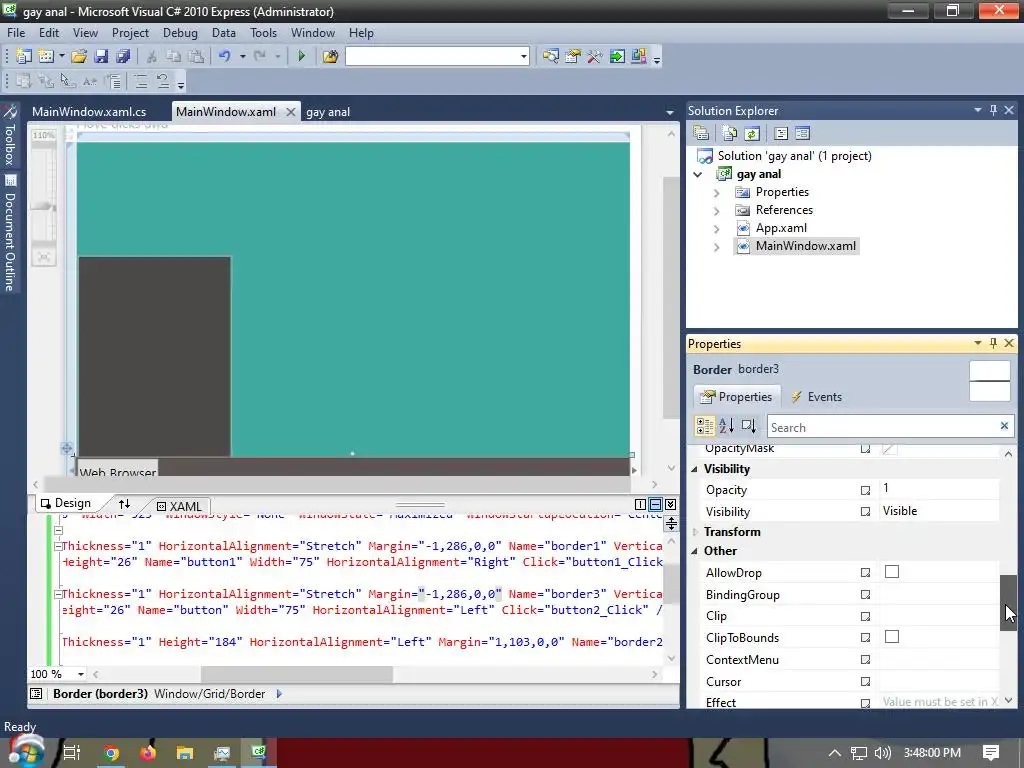Switch to the MainWindow.xaml.cs tab
1024x768 pixels.
pyautogui.click(x=89, y=112)
